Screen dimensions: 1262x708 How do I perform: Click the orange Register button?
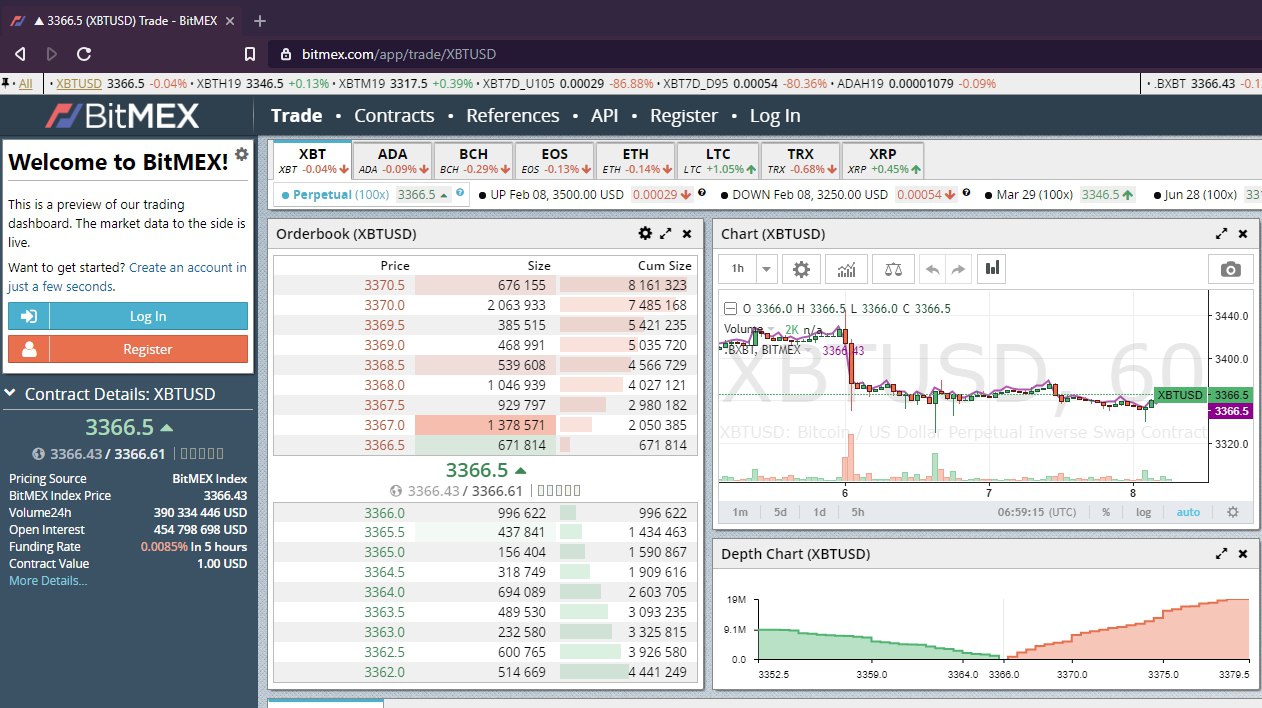pyautogui.click(x=128, y=349)
